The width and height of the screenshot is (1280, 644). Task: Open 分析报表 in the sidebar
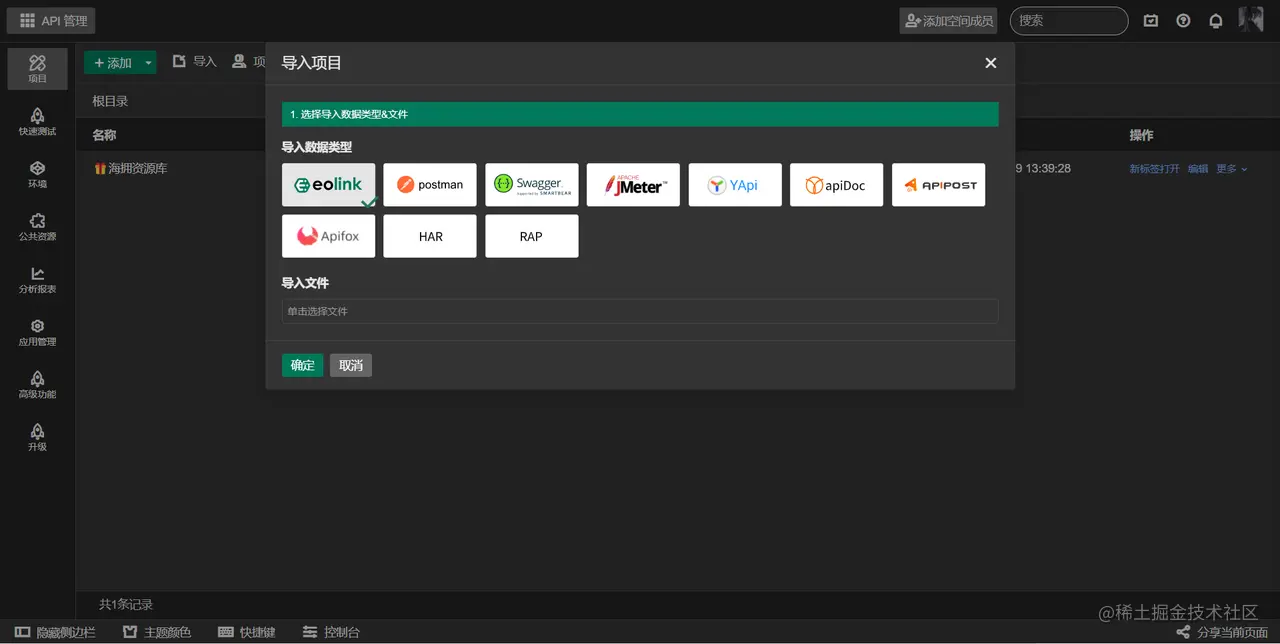[37, 279]
